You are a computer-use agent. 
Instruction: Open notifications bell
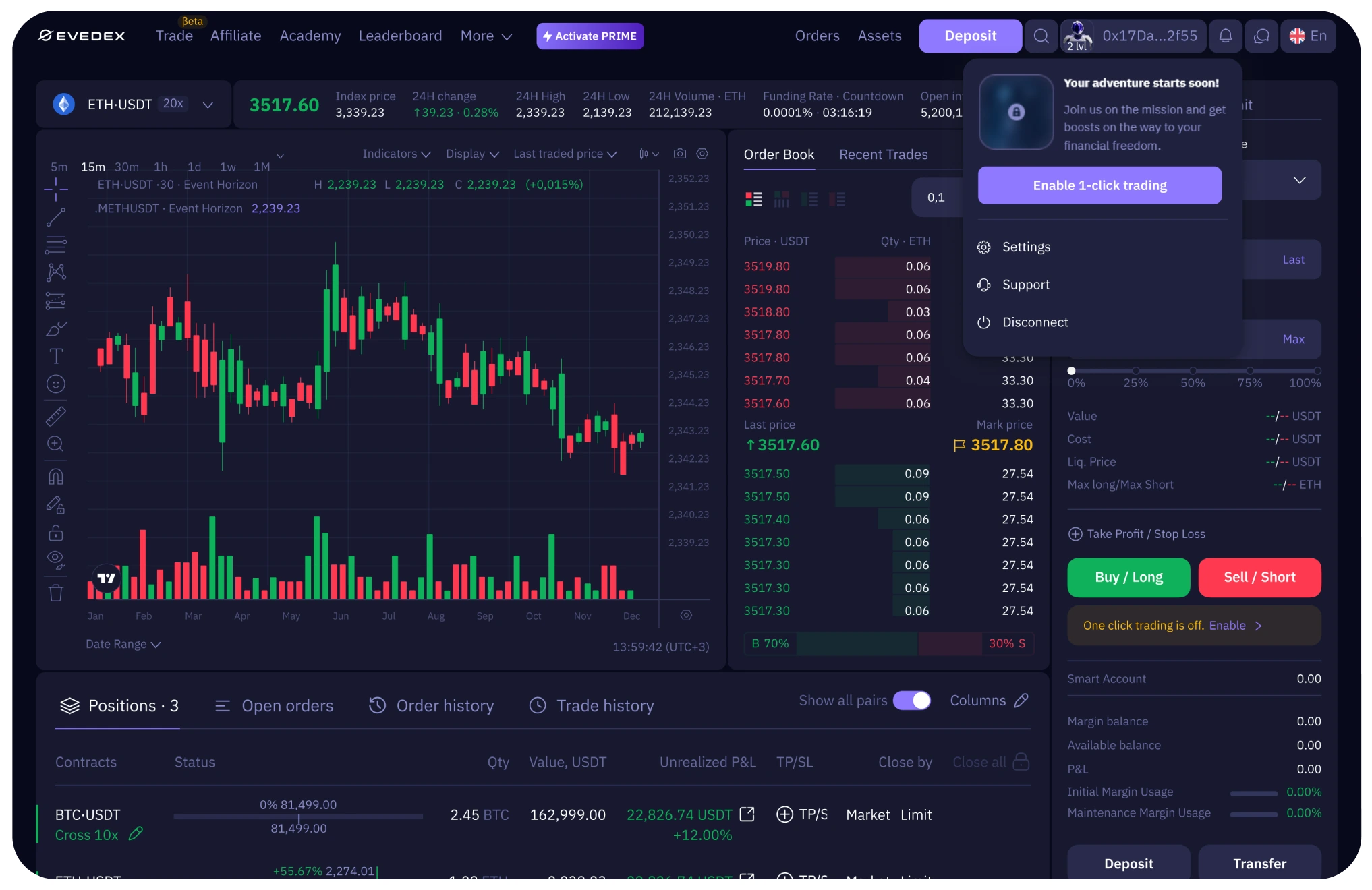(1226, 36)
